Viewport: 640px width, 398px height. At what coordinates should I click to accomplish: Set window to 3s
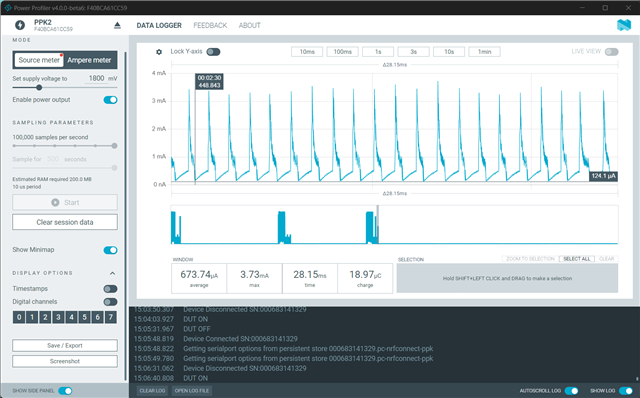[x=413, y=52]
